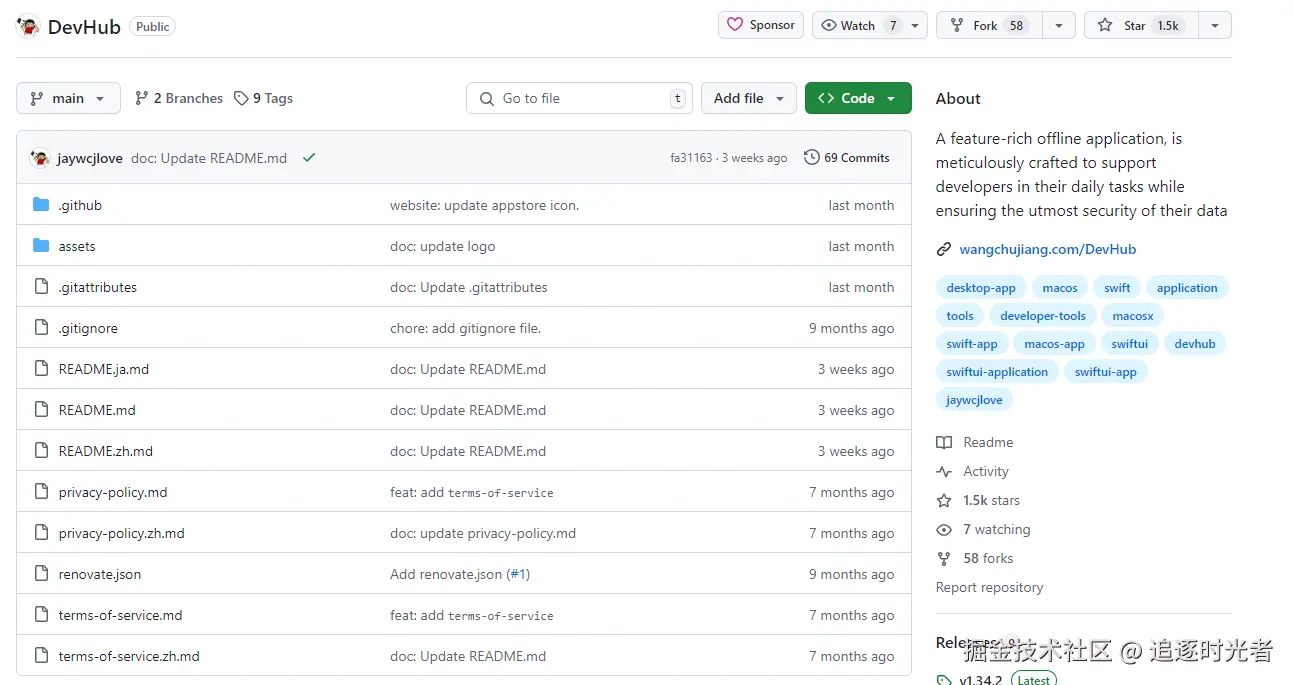Open the green Code dropdown

click(x=858, y=98)
